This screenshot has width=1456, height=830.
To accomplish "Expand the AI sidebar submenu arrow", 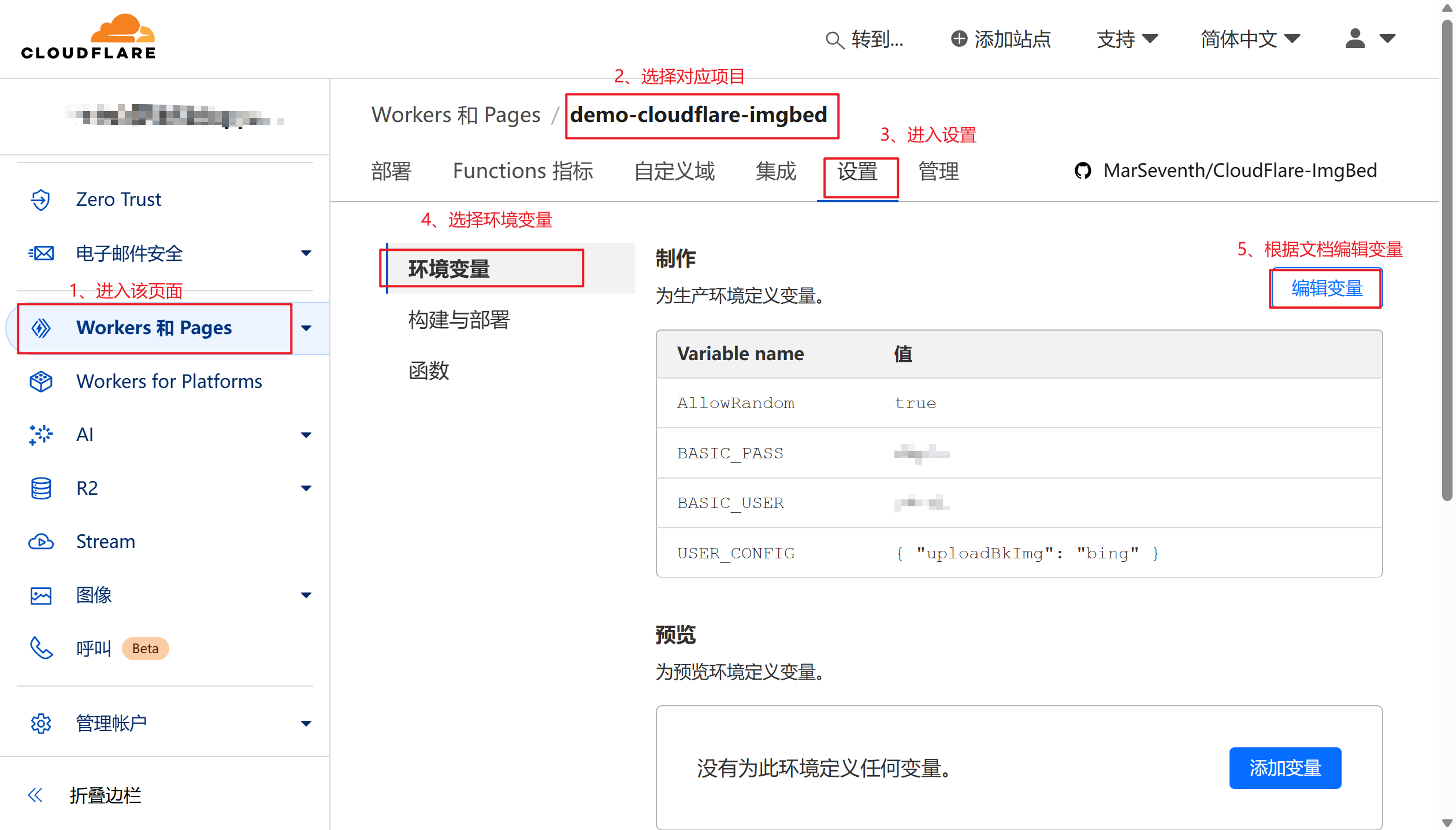I will coord(306,435).
